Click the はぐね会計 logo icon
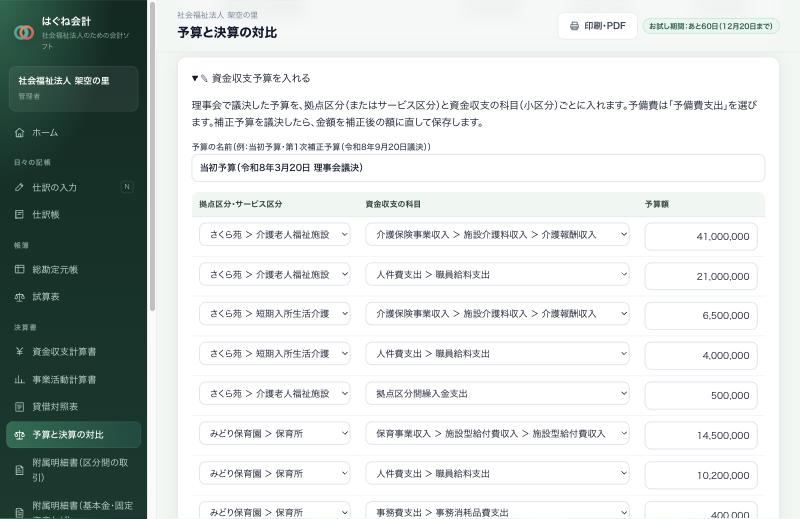800x519 pixels. pos(24,32)
